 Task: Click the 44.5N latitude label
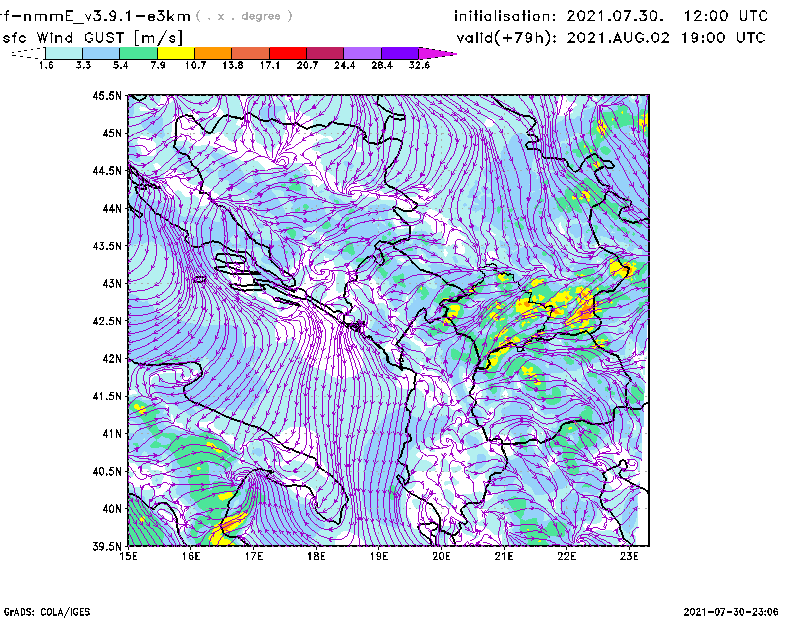(x=107, y=170)
